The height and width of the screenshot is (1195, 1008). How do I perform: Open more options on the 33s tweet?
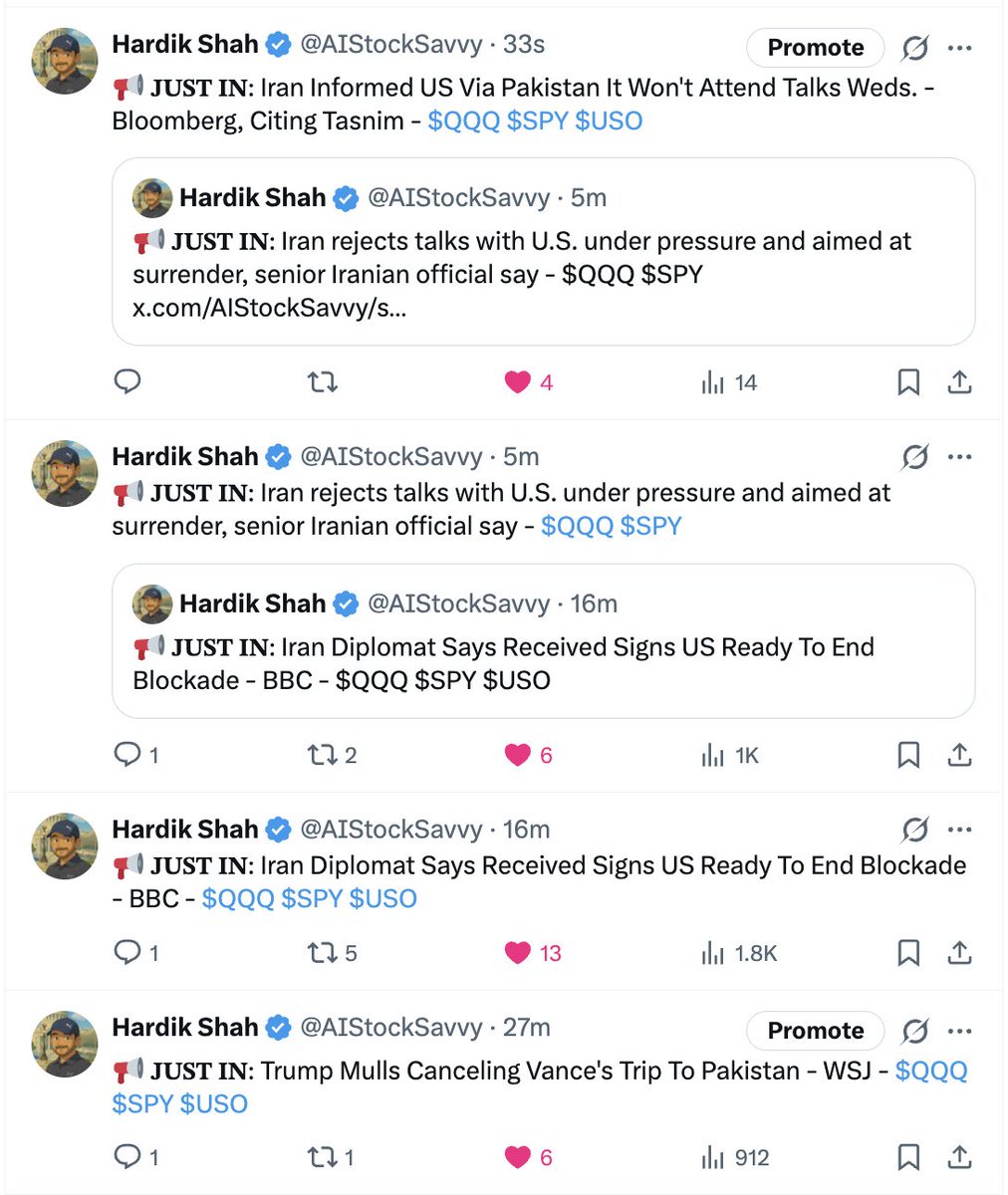click(x=960, y=48)
